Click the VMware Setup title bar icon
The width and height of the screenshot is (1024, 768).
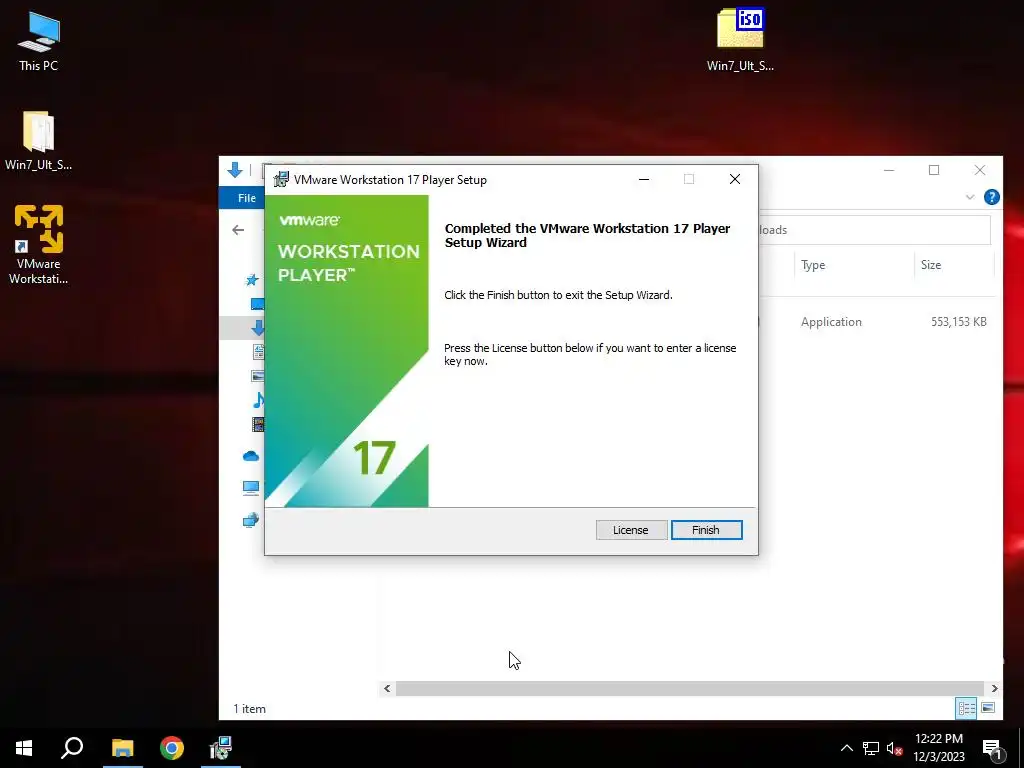281,180
